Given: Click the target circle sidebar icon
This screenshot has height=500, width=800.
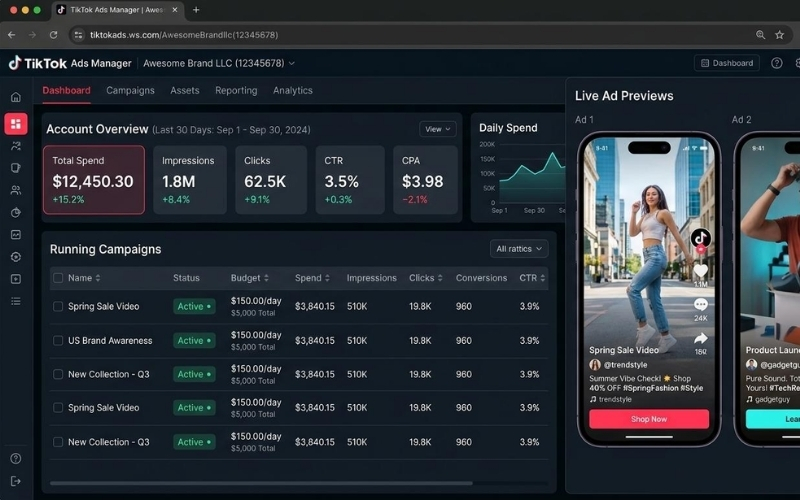Looking at the screenshot, I should 16,257.
